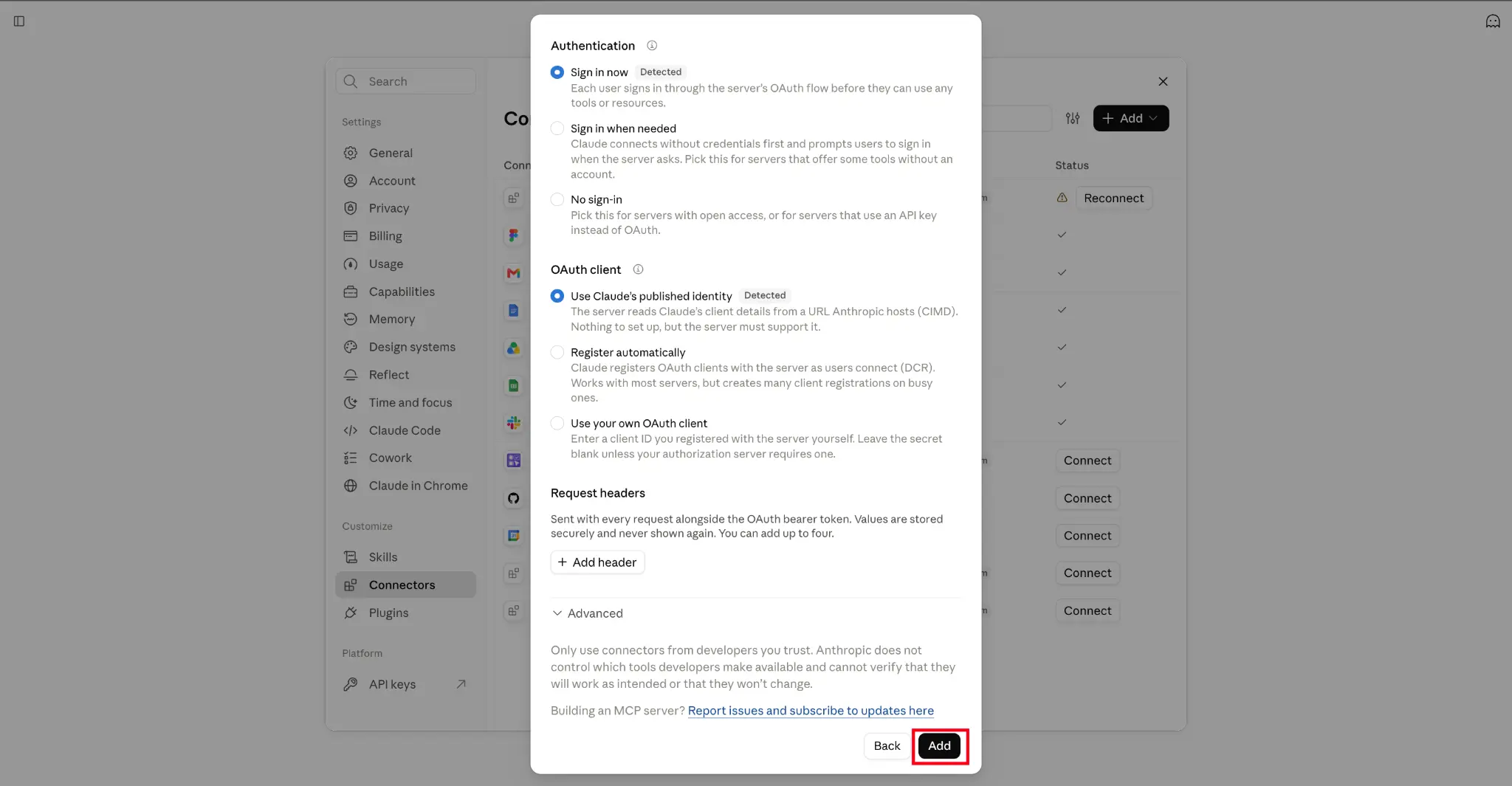Select Use your own OAuth client

pos(557,424)
